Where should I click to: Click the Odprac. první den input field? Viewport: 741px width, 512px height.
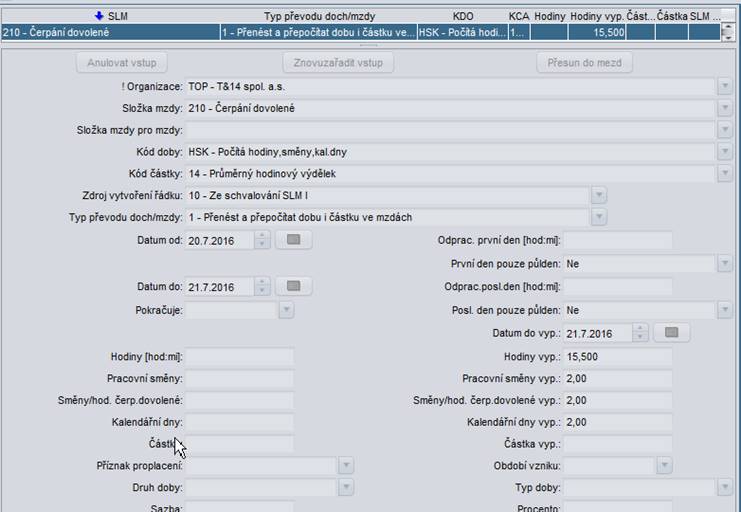coord(617,240)
